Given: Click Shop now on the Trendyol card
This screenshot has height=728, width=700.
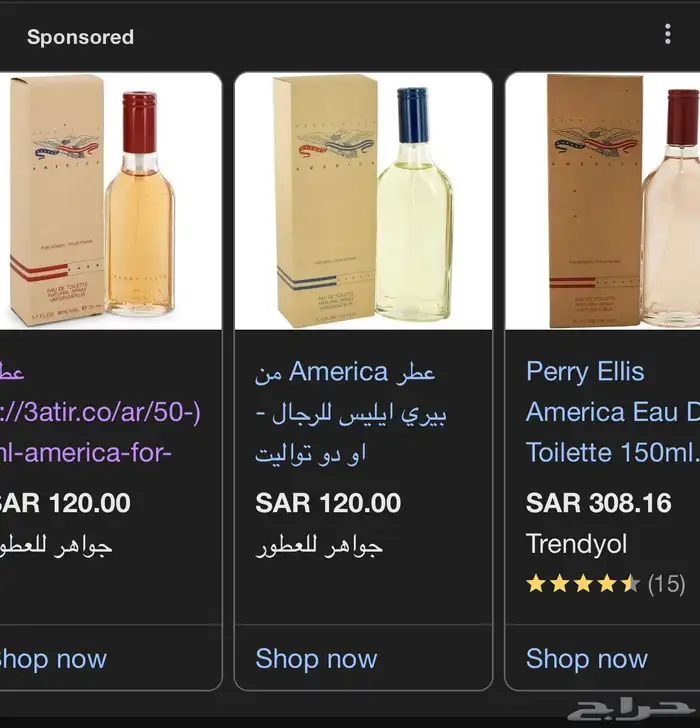Looking at the screenshot, I should click(587, 659).
